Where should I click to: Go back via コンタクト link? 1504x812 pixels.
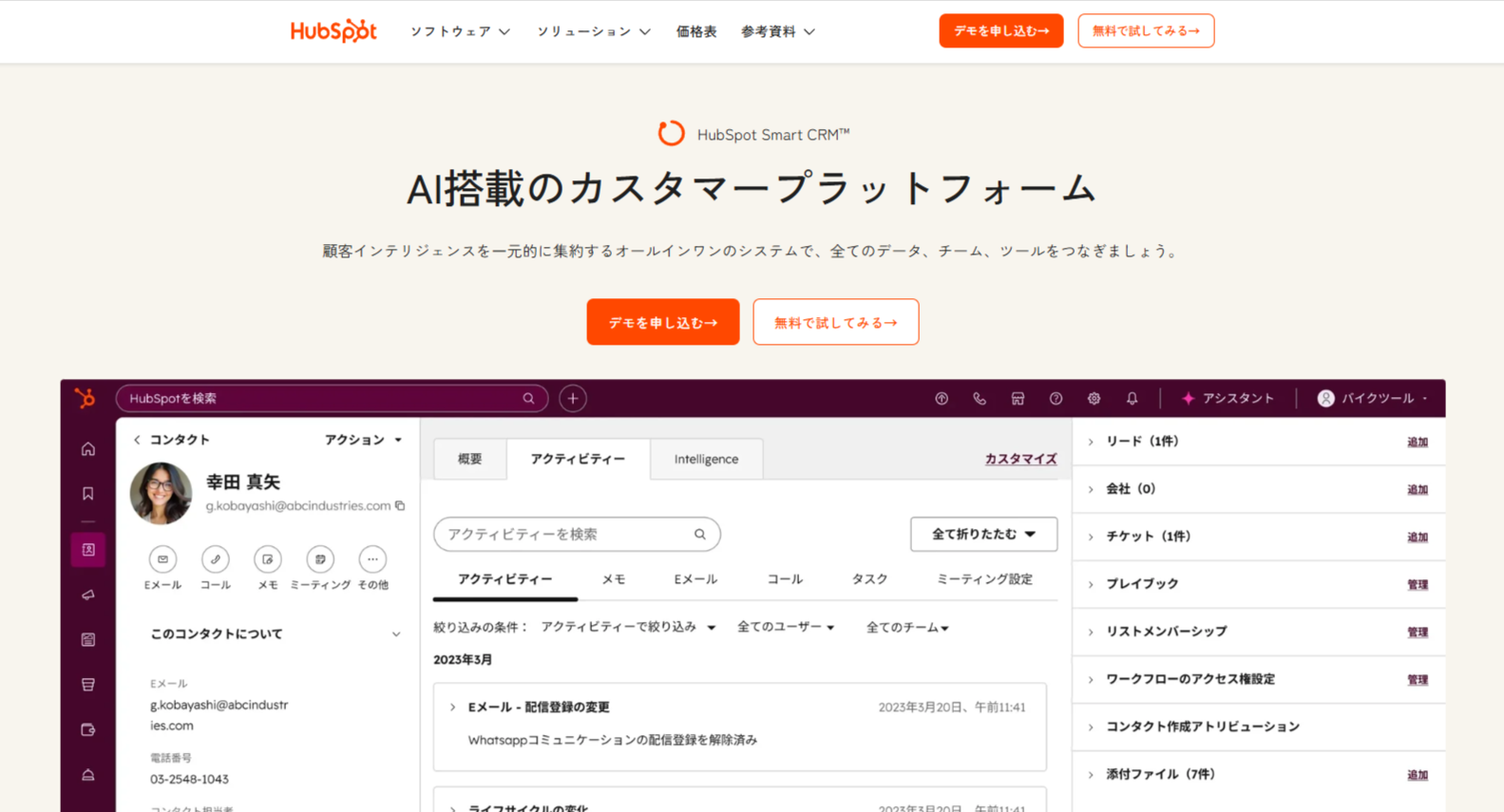[x=172, y=440]
